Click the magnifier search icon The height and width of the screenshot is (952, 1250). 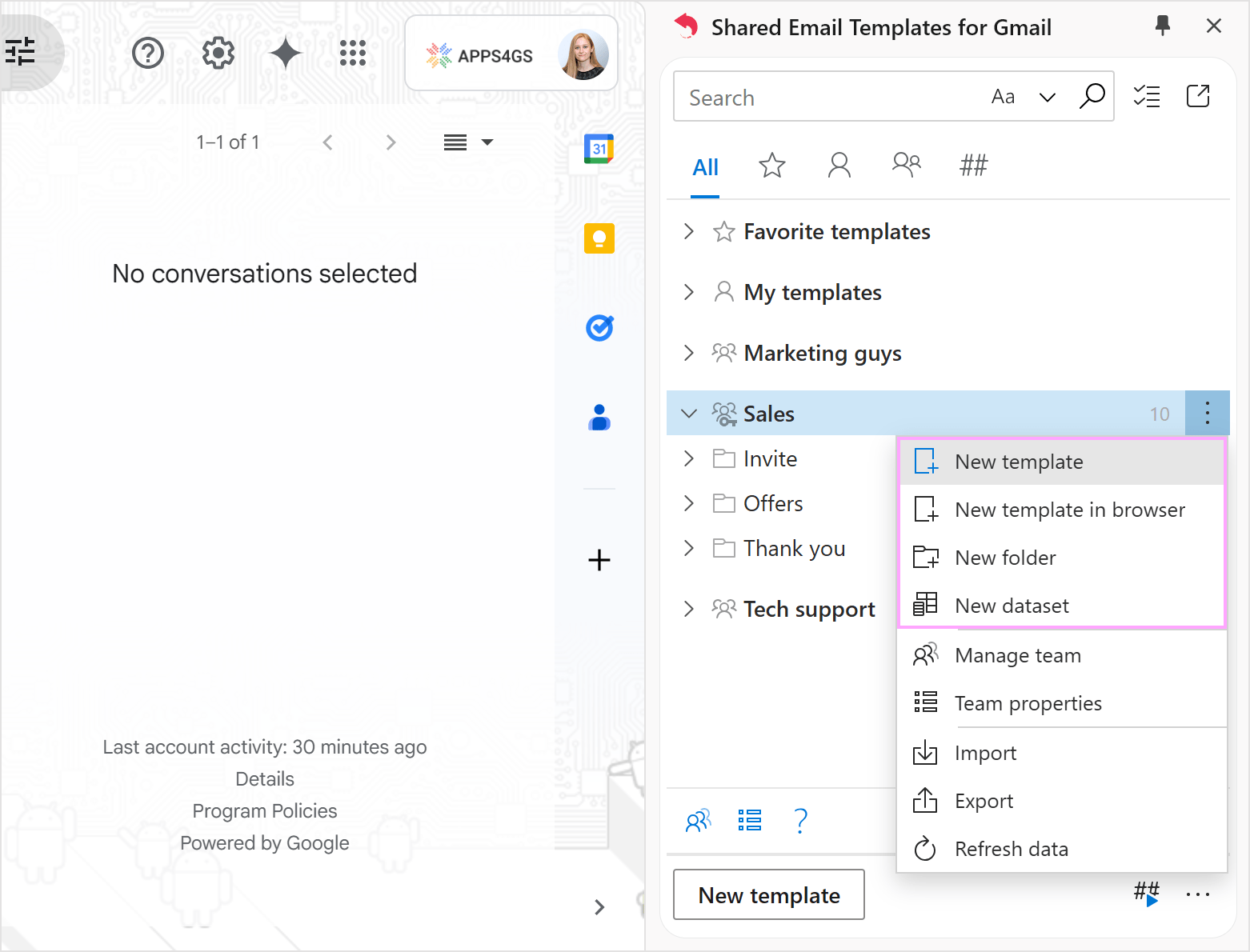click(1092, 96)
